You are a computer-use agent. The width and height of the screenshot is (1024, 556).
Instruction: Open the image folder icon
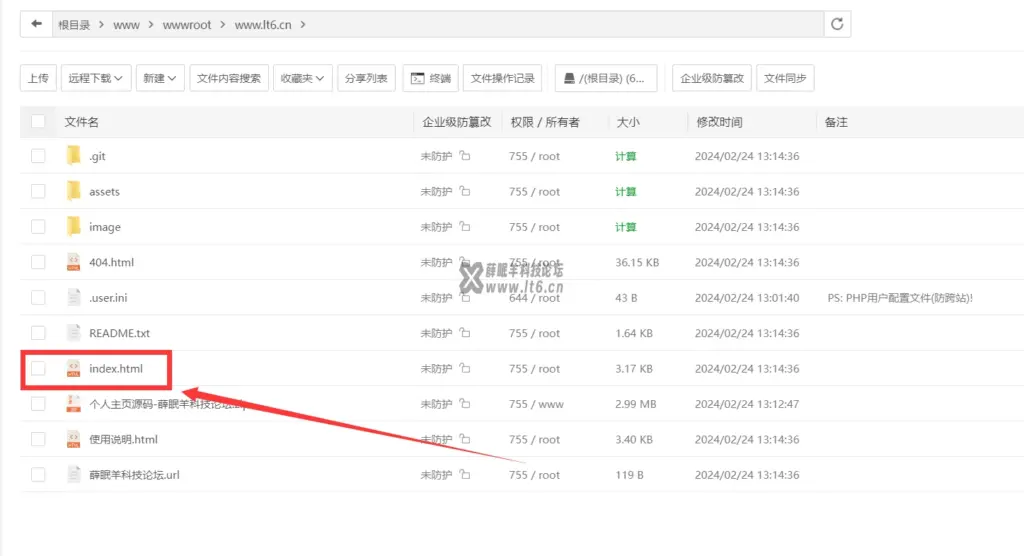click(73, 226)
